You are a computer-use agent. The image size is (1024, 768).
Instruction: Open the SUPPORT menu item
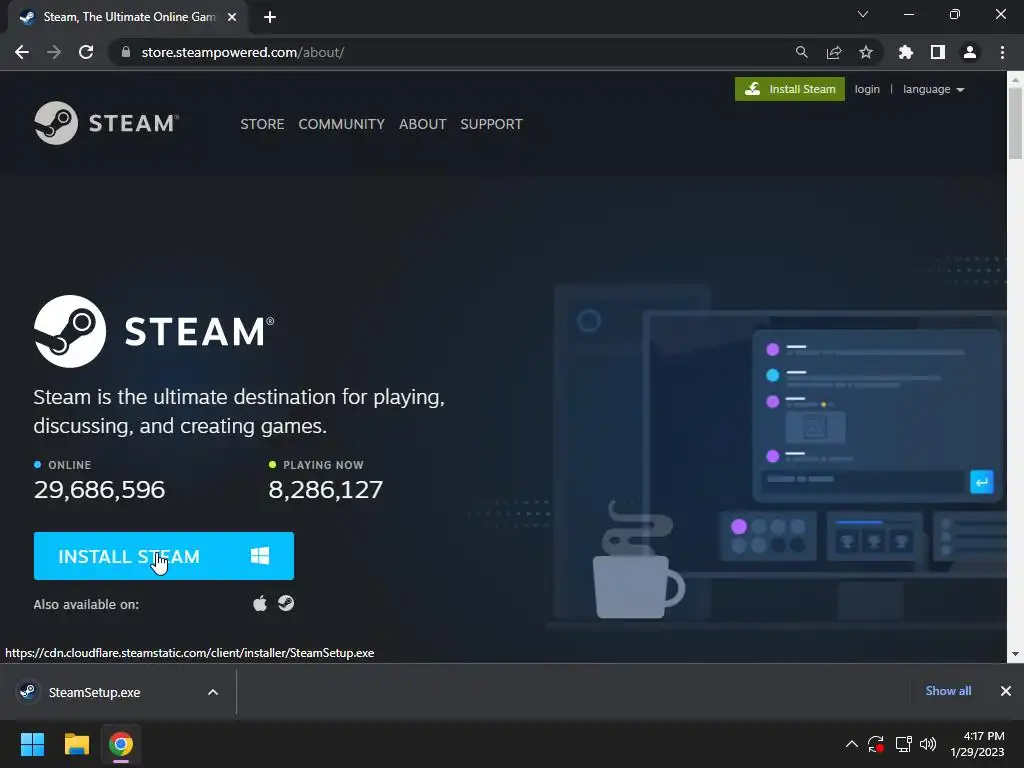click(x=491, y=124)
